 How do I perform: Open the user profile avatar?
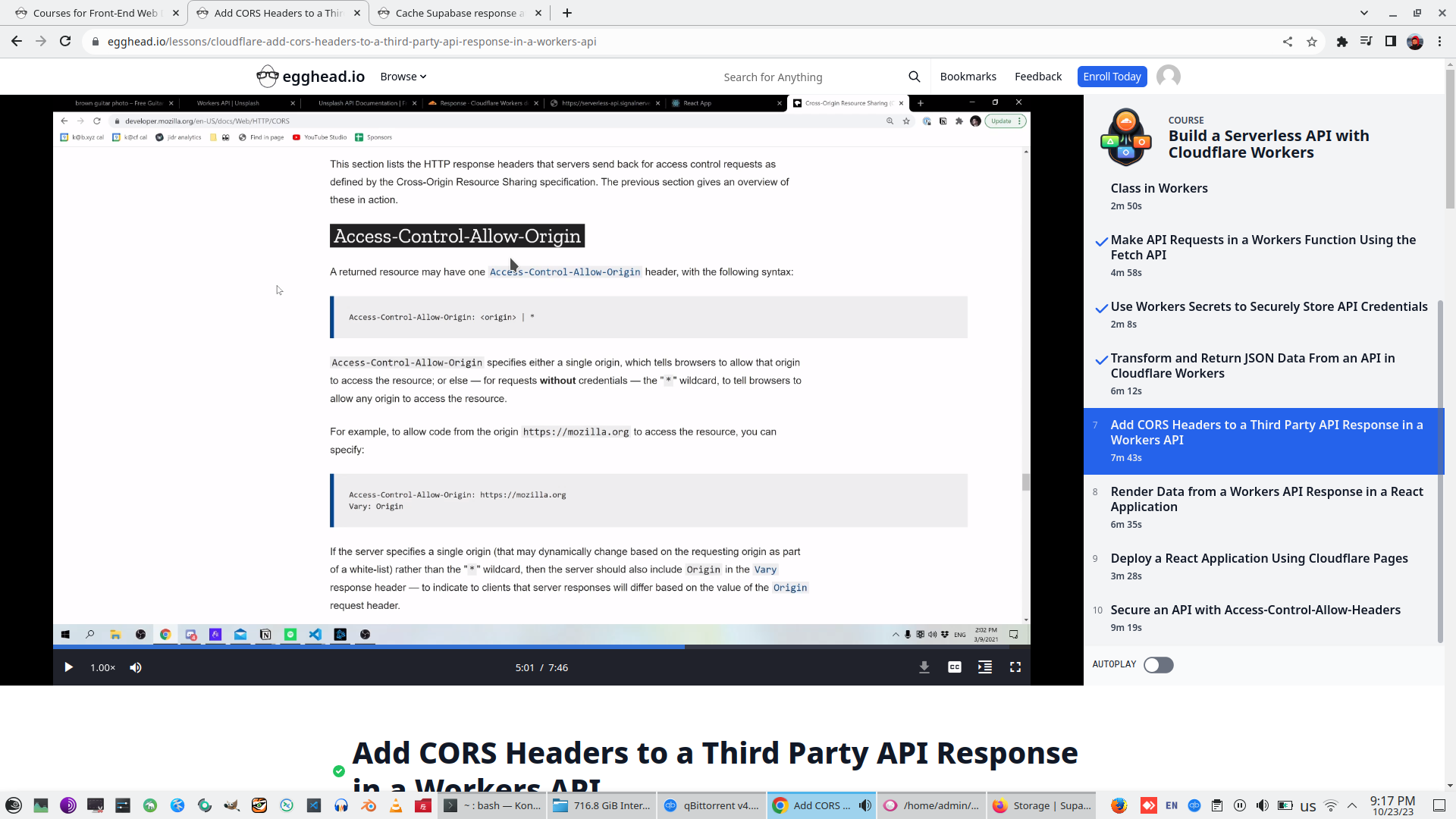point(1169,77)
